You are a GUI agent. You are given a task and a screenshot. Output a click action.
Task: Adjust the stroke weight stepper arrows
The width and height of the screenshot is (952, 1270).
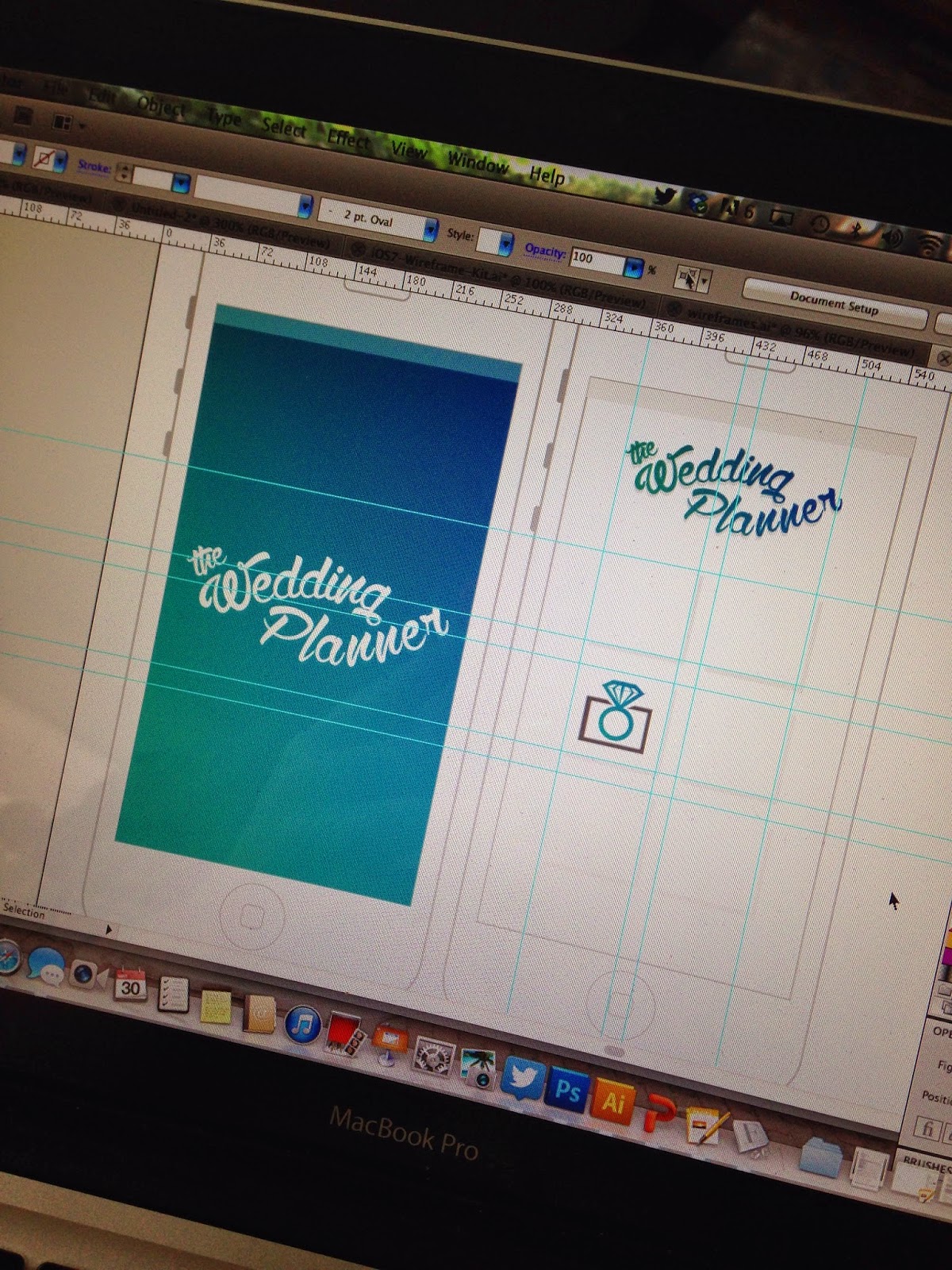124,173
